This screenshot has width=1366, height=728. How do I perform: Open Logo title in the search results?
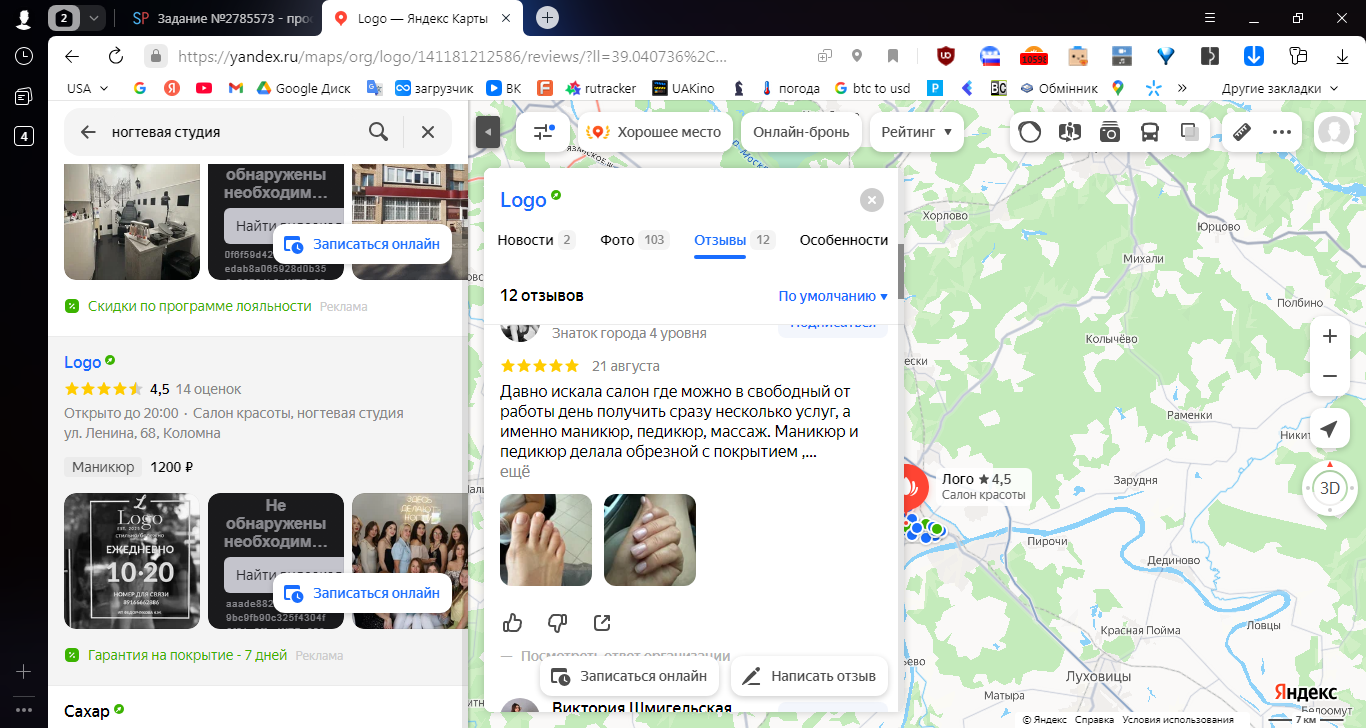(x=83, y=362)
